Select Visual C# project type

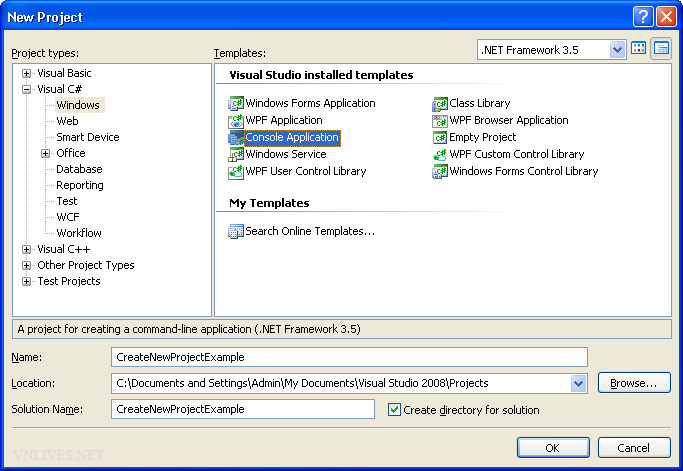click(59, 89)
